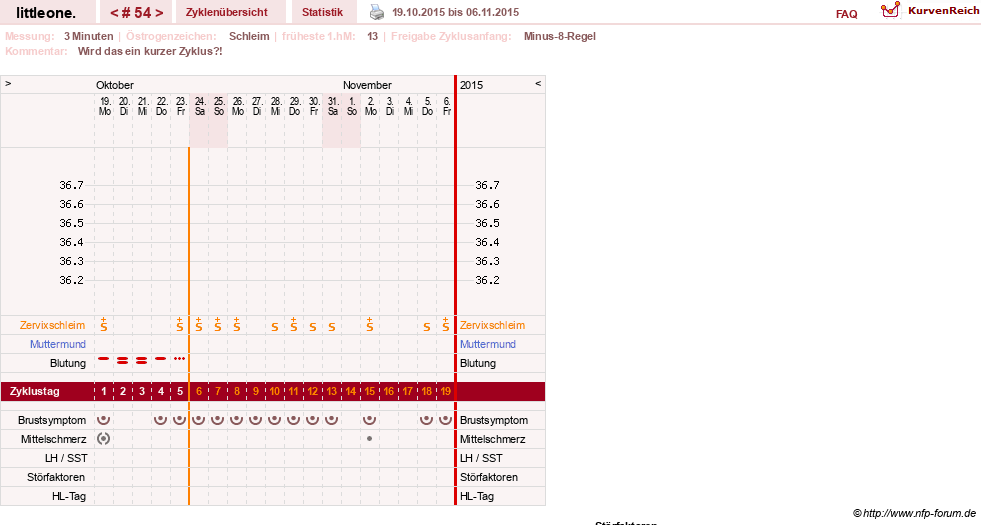This screenshot has height=525, width=981.
Task: Click the Muttermund label on left
Action: point(58,344)
